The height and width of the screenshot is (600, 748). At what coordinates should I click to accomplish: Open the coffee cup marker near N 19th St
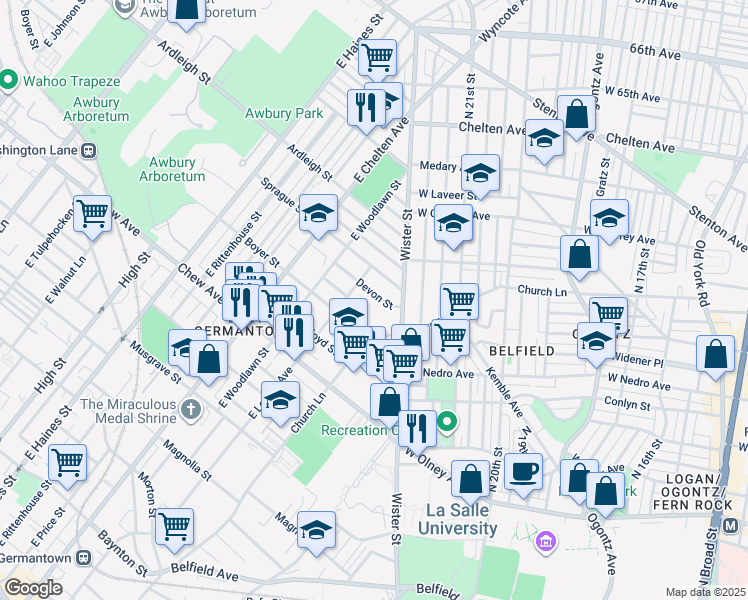[x=523, y=473]
